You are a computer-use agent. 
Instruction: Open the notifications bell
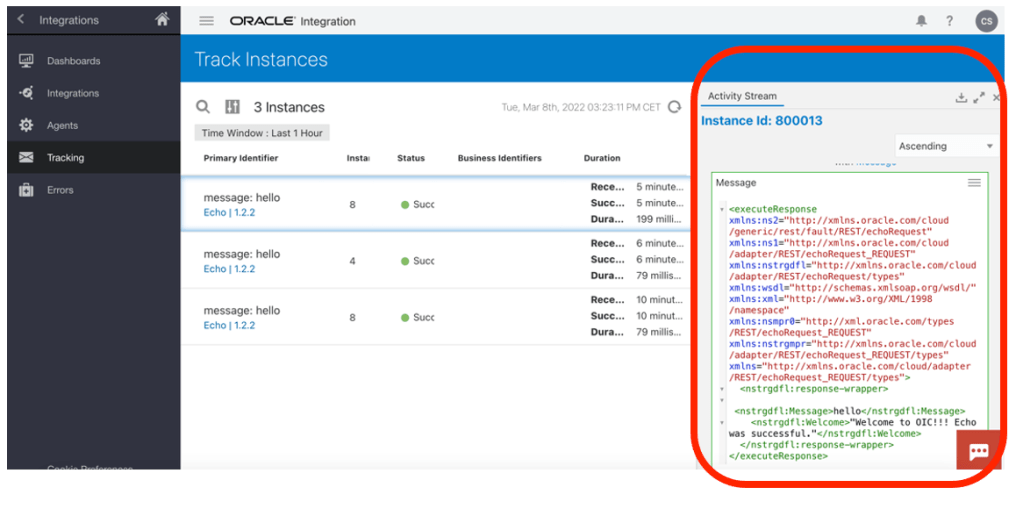pos(921,21)
